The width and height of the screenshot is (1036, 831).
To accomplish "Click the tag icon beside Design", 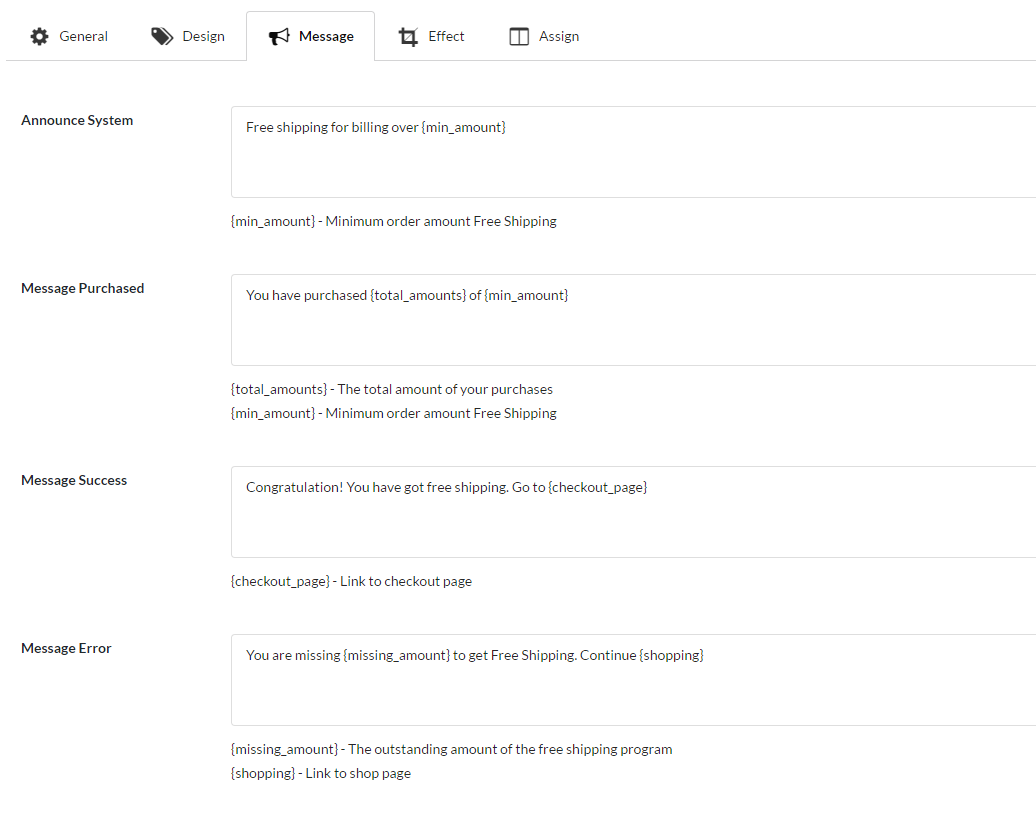I will (162, 36).
